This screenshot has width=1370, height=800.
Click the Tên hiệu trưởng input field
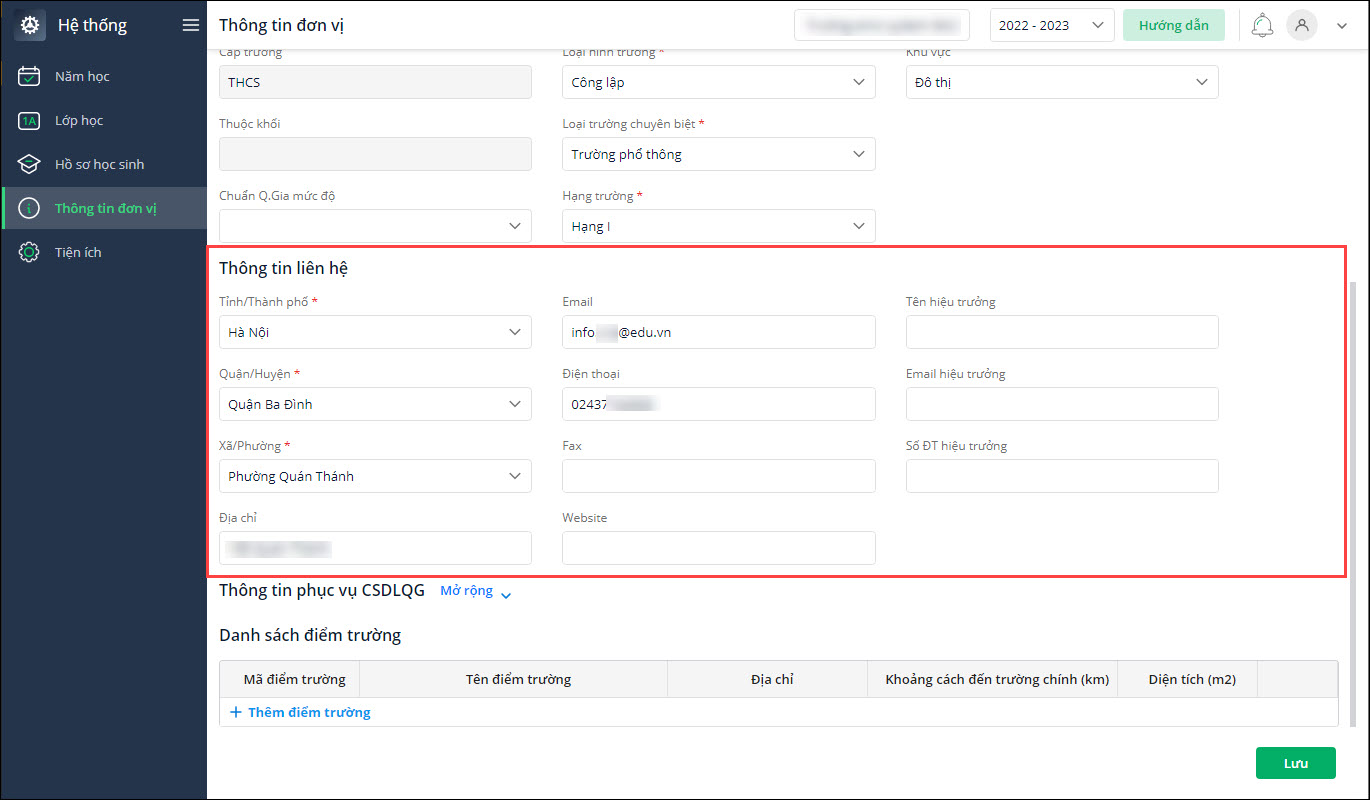point(1061,332)
